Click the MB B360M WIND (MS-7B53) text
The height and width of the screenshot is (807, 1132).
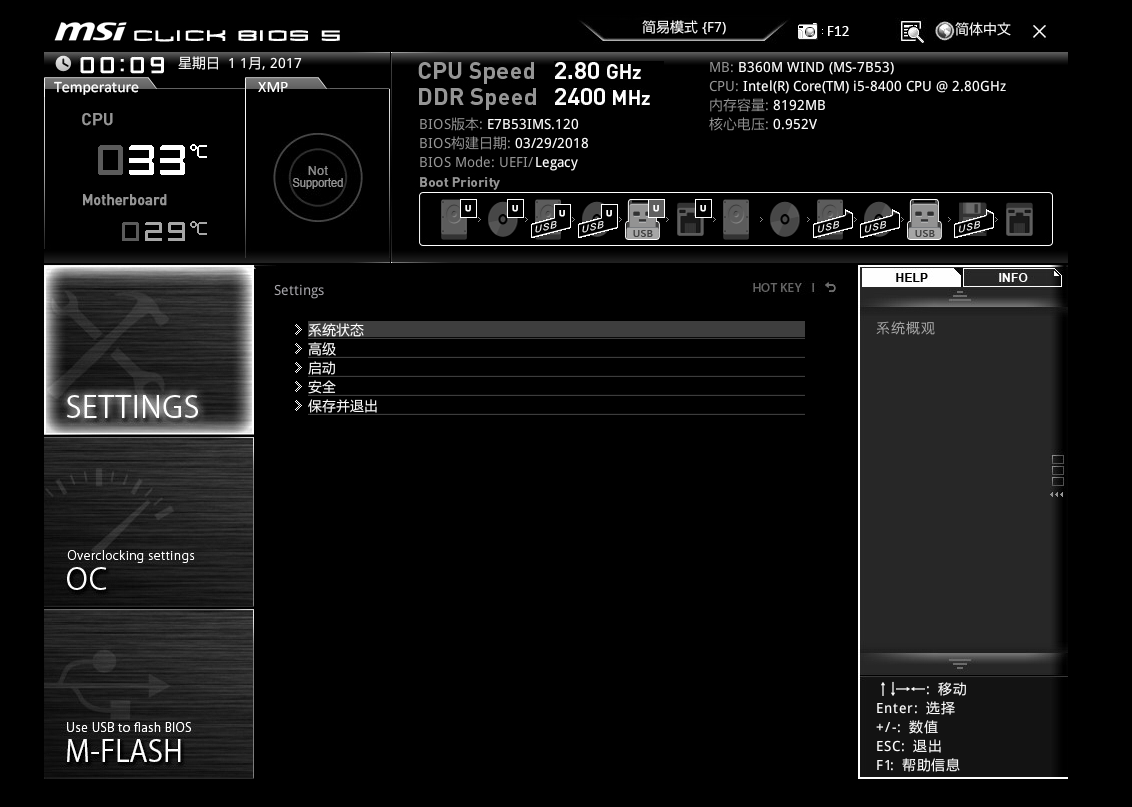tap(801, 67)
